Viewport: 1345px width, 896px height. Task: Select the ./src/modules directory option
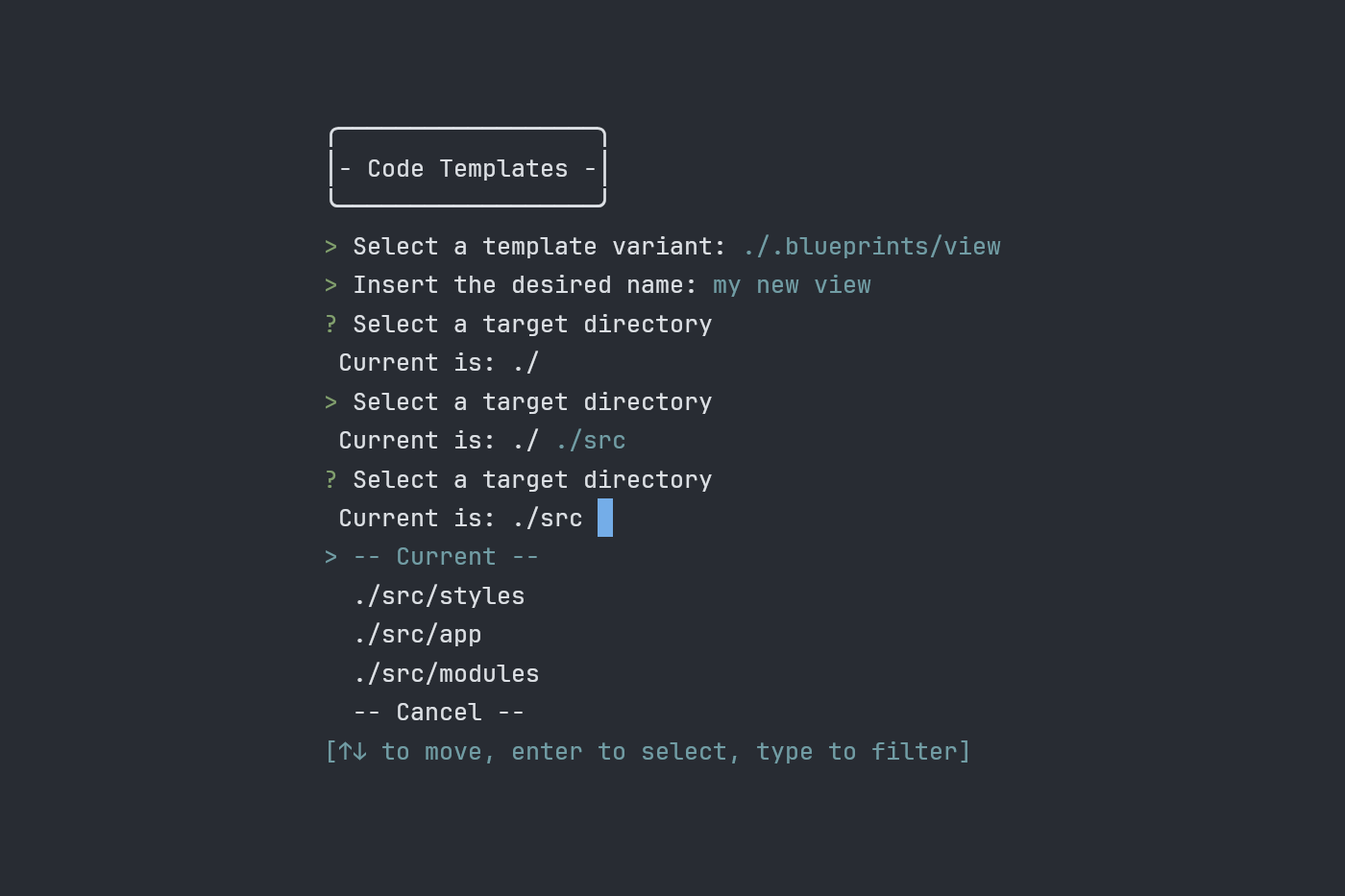(446, 674)
